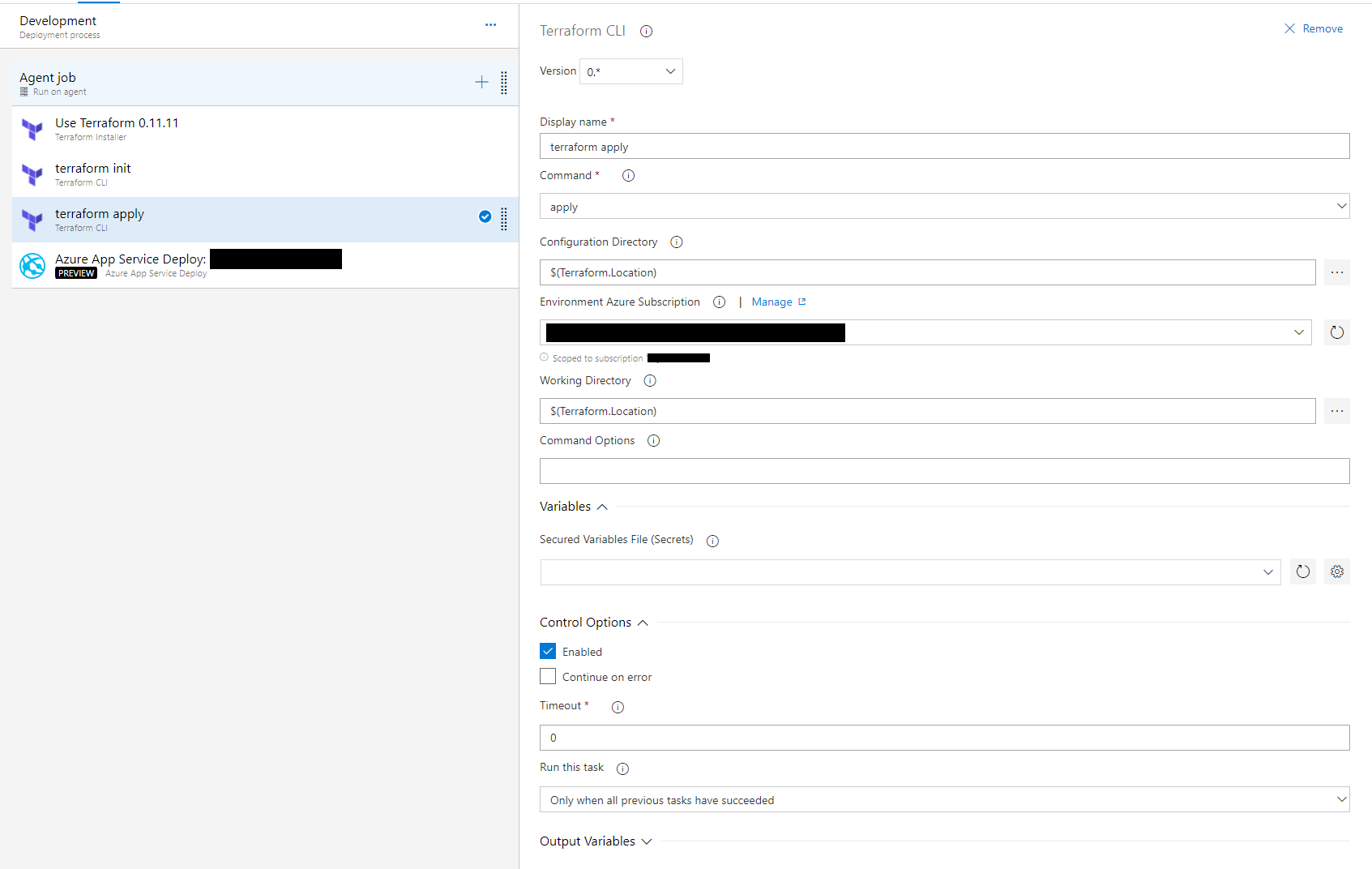Open the Command dropdown showing apply

tap(945, 206)
